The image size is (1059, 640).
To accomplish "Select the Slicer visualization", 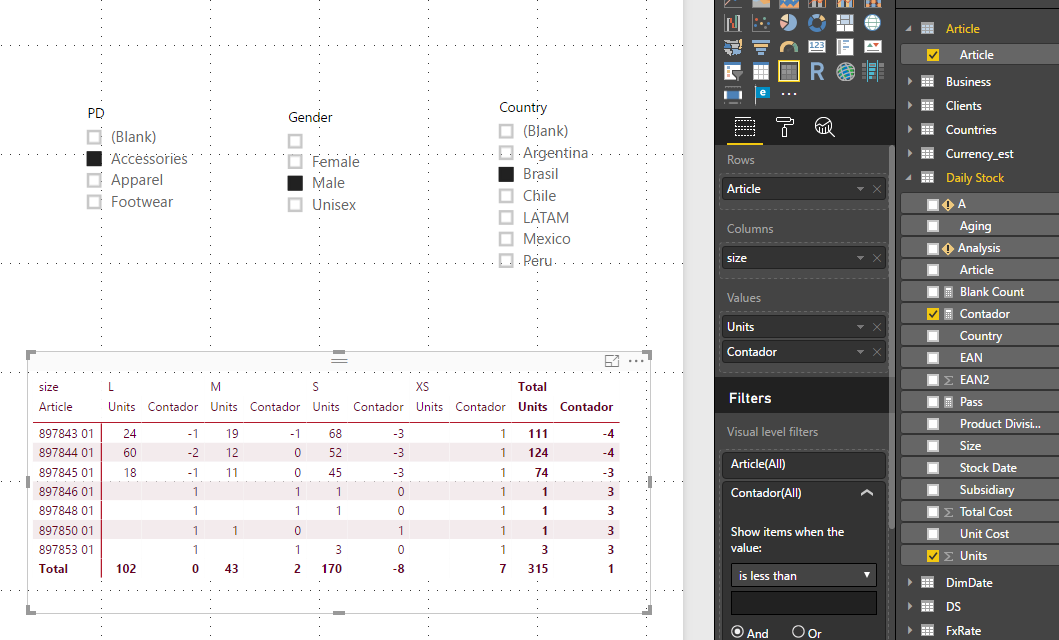I will (x=733, y=72).
